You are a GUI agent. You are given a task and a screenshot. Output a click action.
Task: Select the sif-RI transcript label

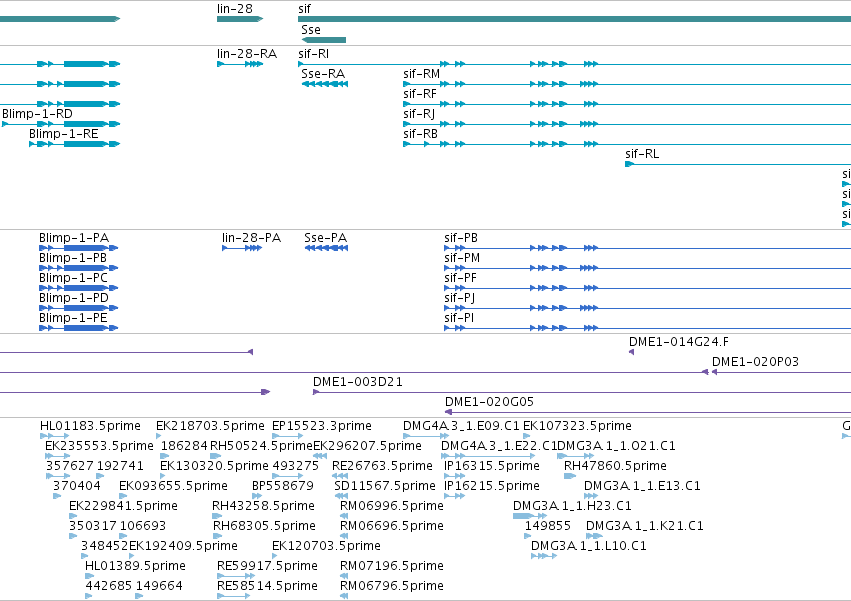pos(313,54)
